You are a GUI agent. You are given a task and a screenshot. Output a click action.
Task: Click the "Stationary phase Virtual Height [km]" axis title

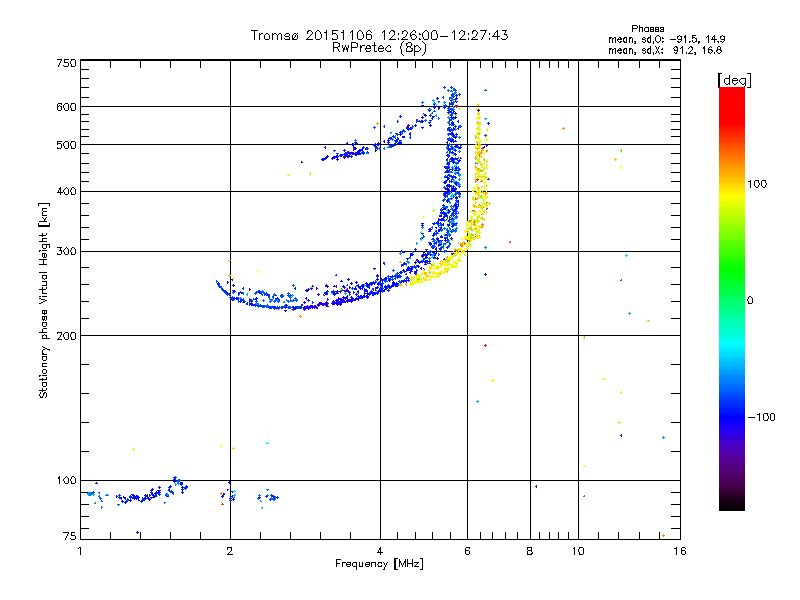click(x=44, y=300)
